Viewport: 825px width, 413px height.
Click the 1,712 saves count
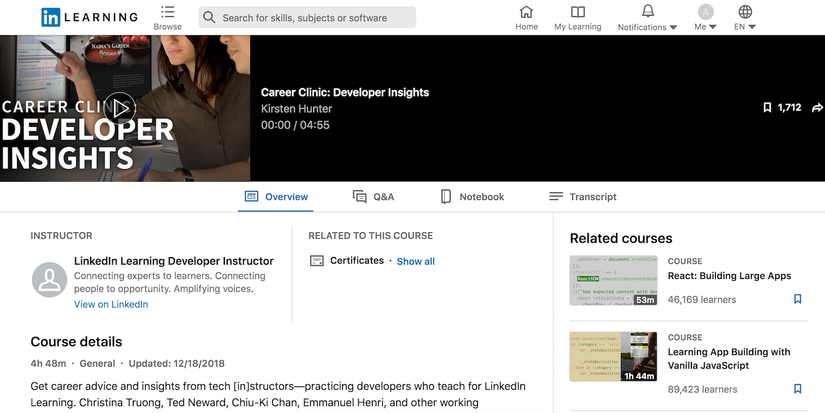coord(790,108)
